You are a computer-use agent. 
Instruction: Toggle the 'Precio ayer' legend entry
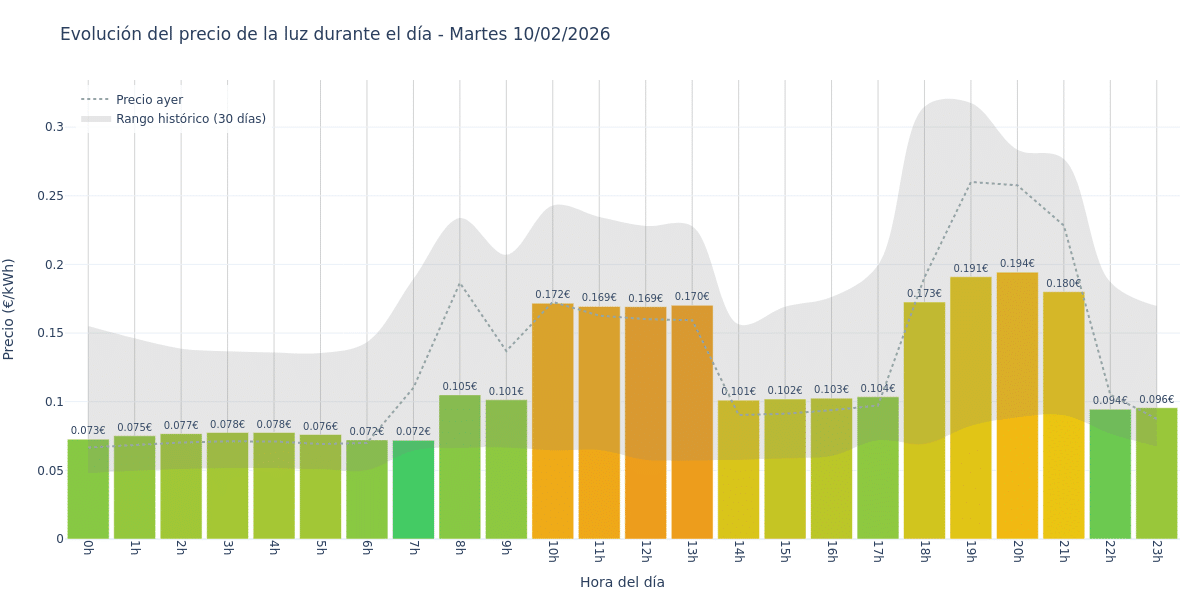pos(149,100)
